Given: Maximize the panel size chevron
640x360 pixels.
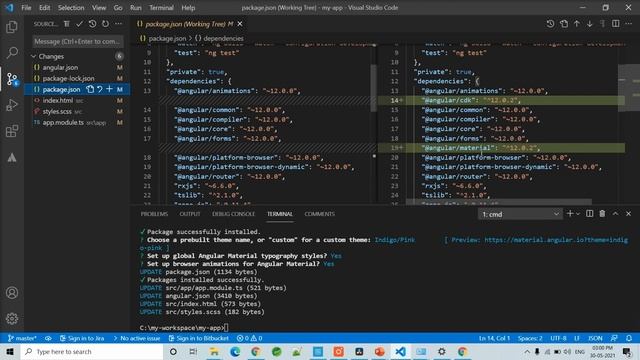Looking at the screenshot, I should (x=615, y=213).
